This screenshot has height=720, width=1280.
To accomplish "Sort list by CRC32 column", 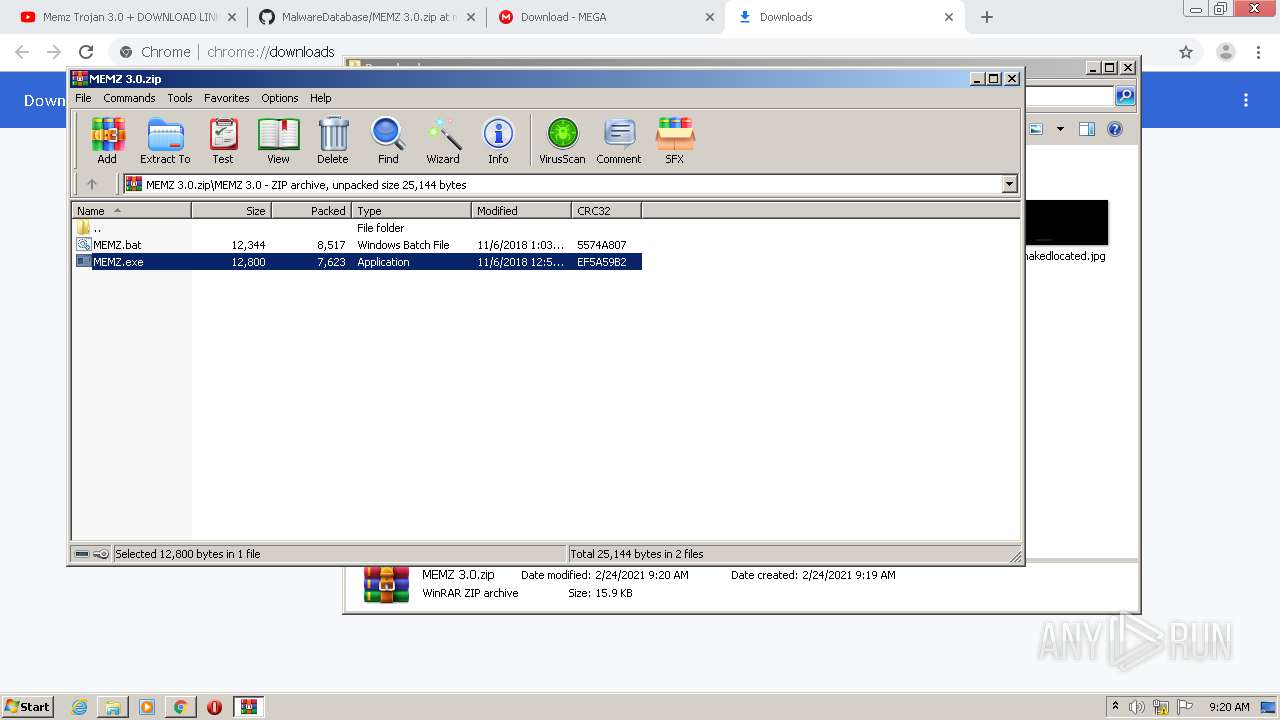I will point(606,211).
